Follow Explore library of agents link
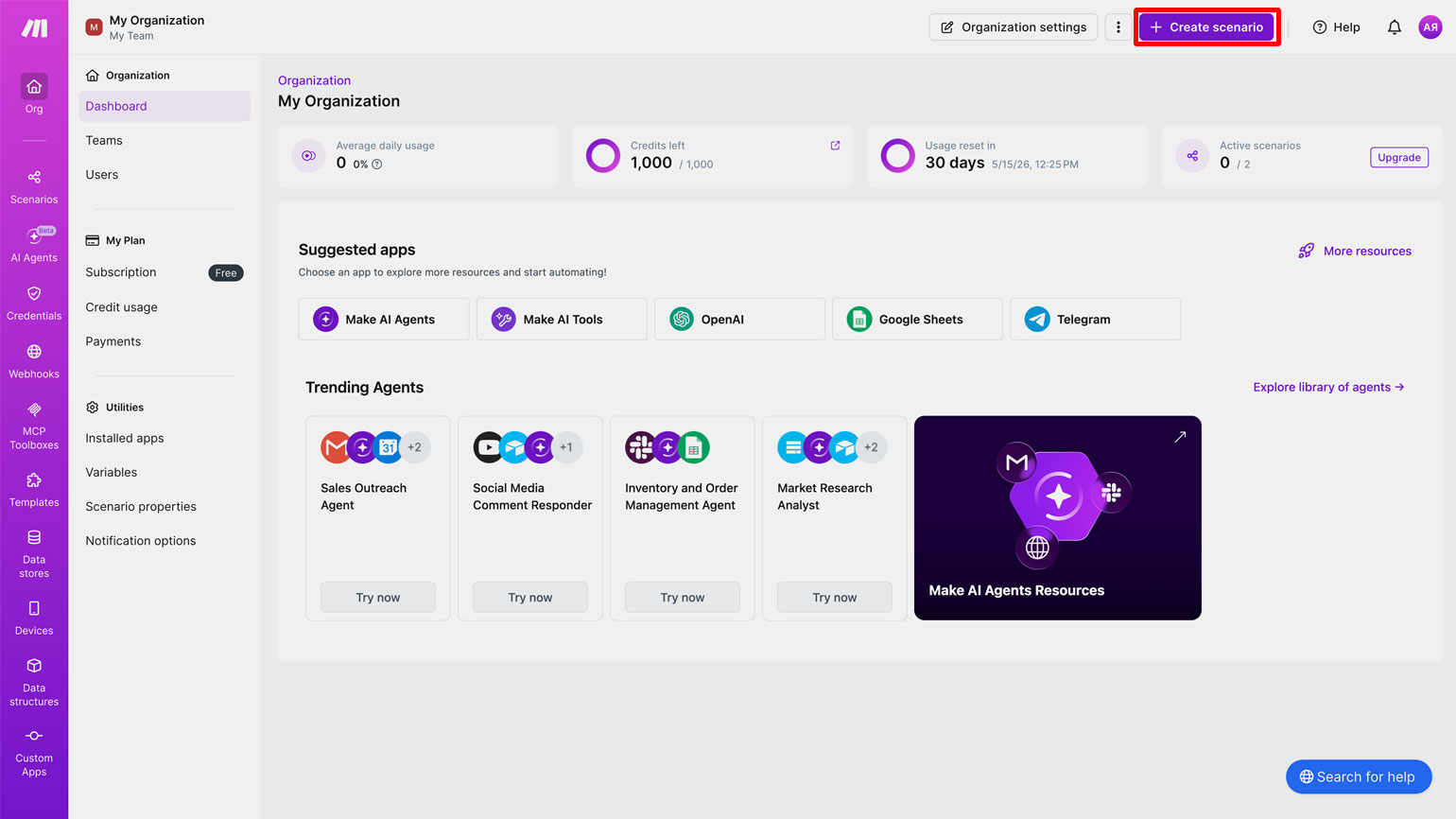 coord(1328,387)
